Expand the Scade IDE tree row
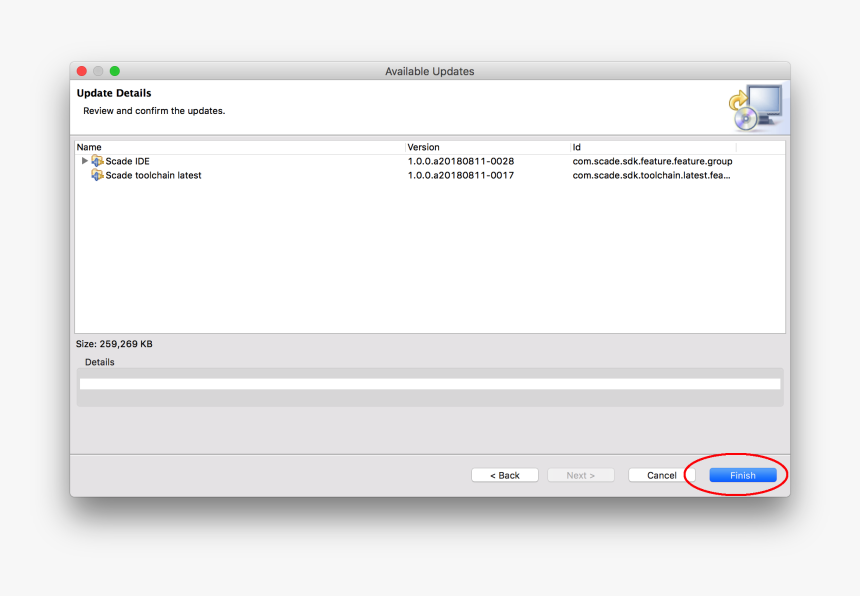The image size is (860, 596). point(84,161)
